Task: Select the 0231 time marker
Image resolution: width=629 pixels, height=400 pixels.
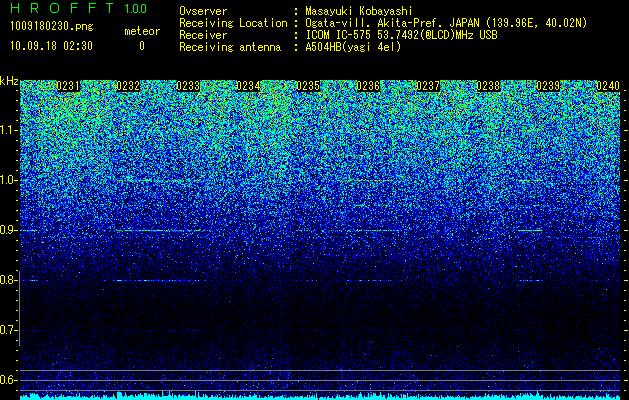Action: click(68, 86)
